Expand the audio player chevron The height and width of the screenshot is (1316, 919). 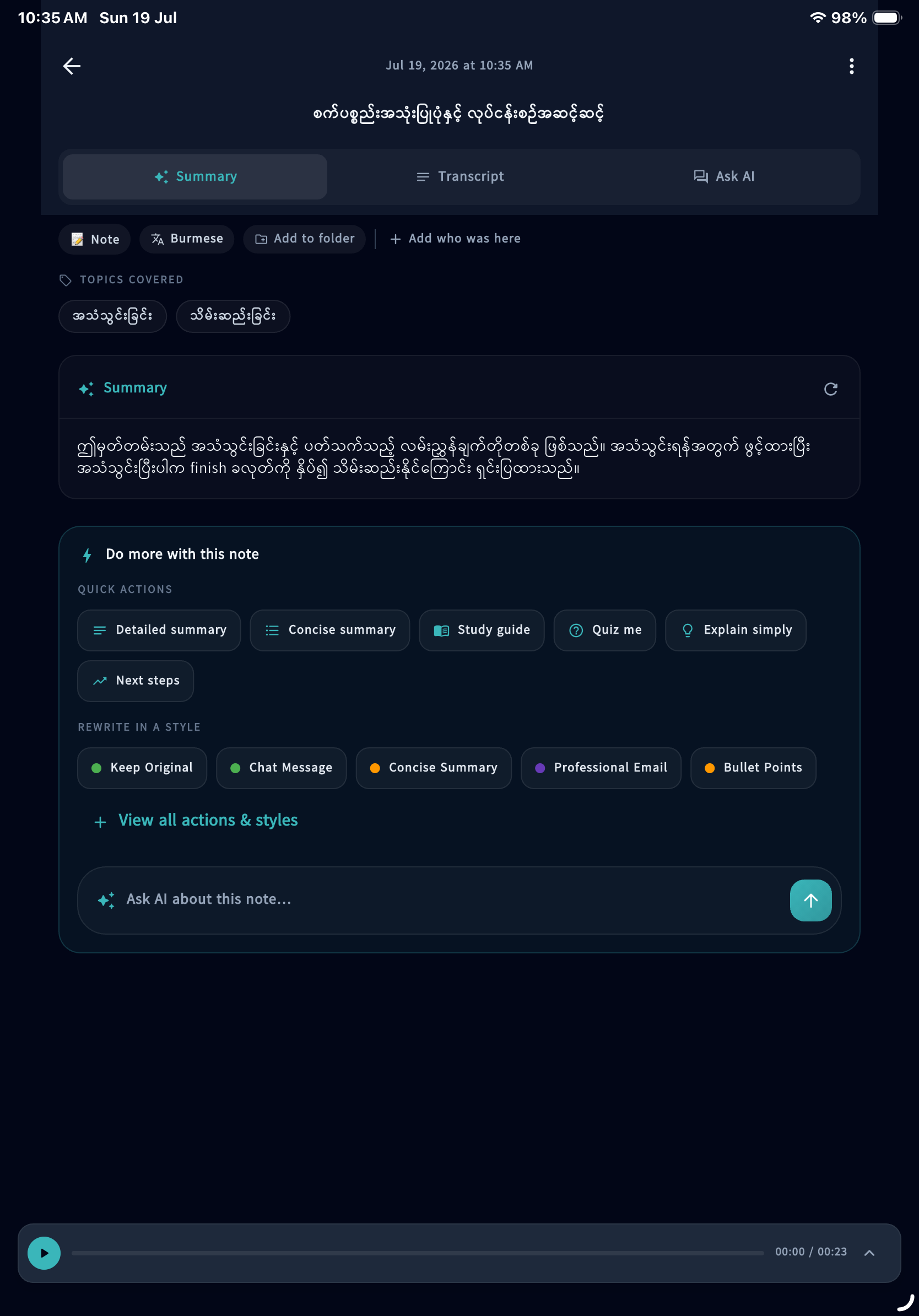tap(869, 1253)
